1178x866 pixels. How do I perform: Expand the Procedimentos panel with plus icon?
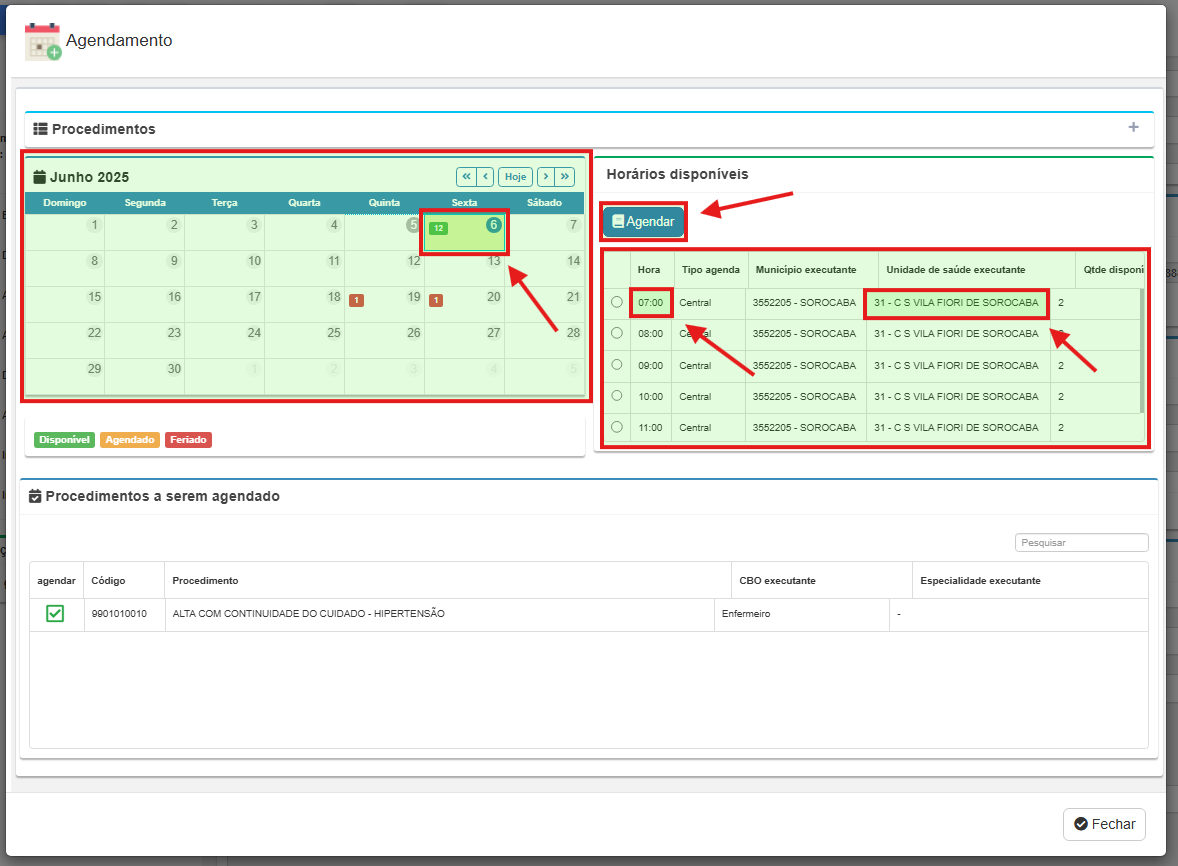coord(1133,128)
